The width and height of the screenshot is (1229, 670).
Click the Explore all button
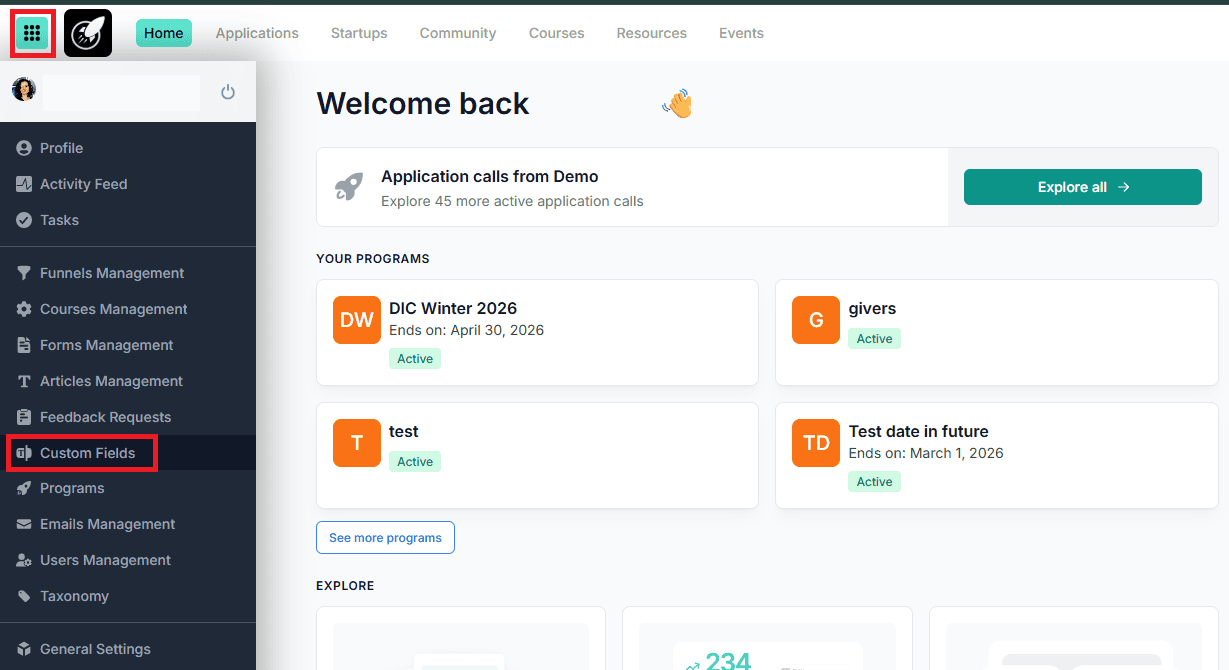pos(1082,187)
